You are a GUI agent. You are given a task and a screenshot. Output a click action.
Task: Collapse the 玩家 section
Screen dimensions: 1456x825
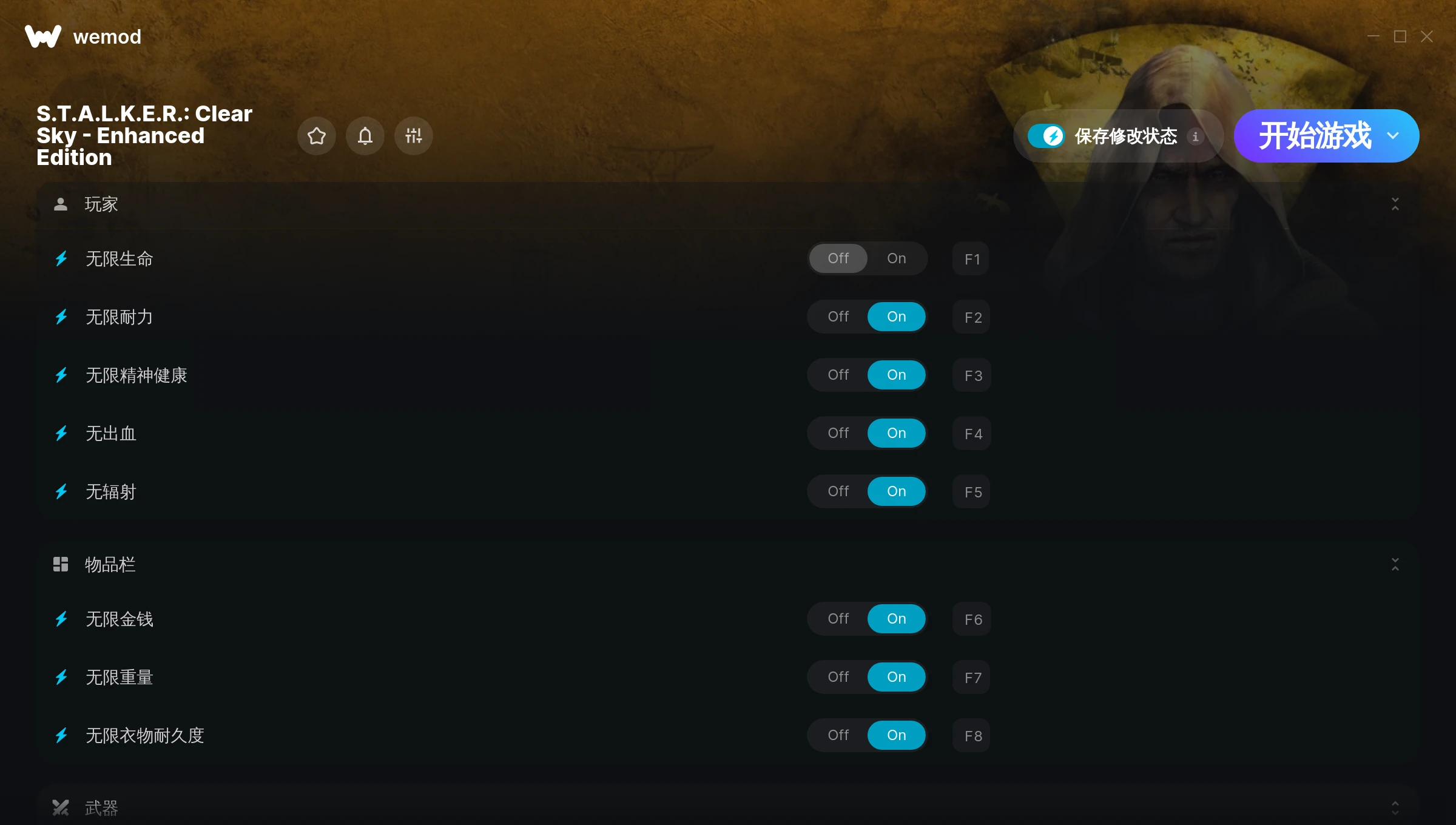[x=1395, y=204]
